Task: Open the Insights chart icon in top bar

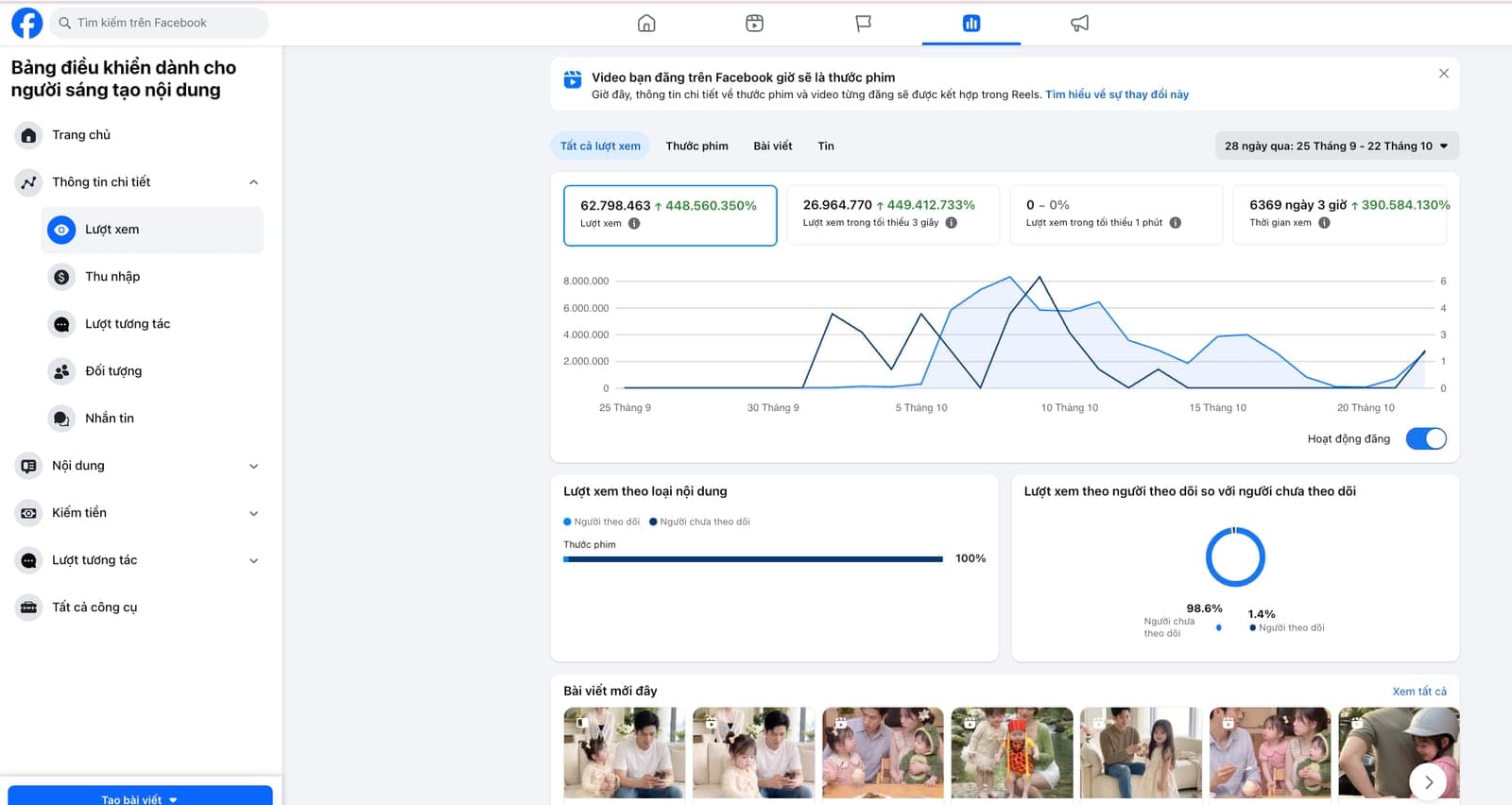Action: pyautogui.click(x=971, y=23)
